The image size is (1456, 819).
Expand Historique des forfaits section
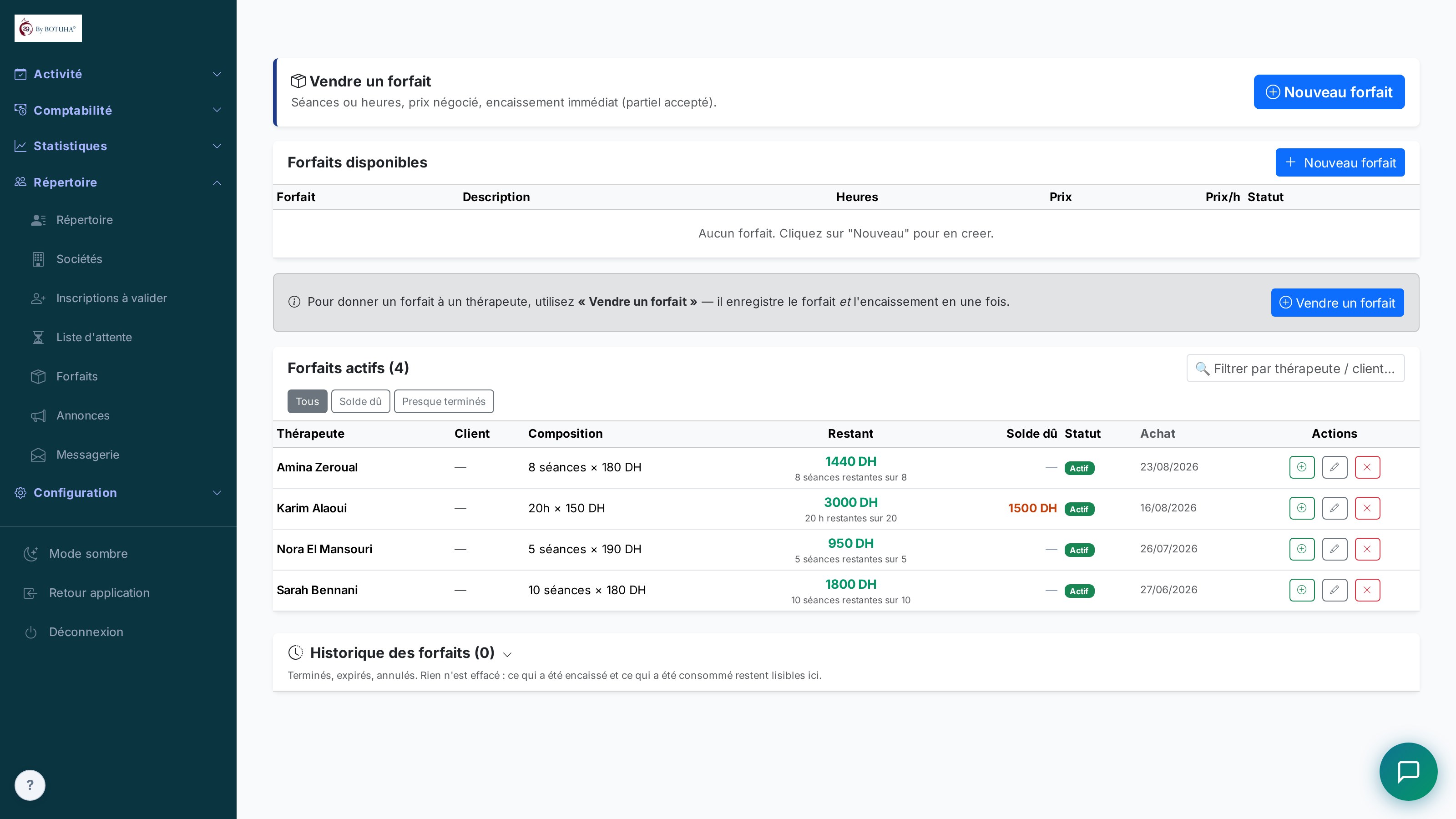[508, 654]
